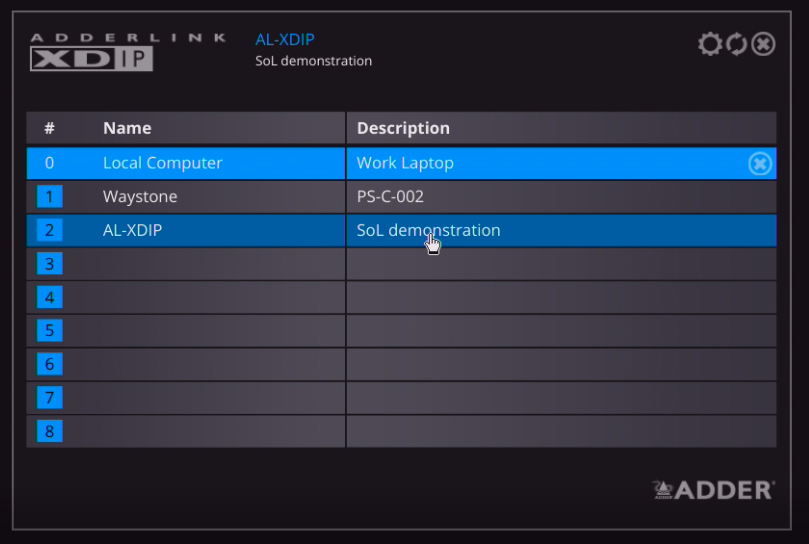809x544 pixels.
Task: Click empty channel slot 3 badge
Action: point(49,264)
